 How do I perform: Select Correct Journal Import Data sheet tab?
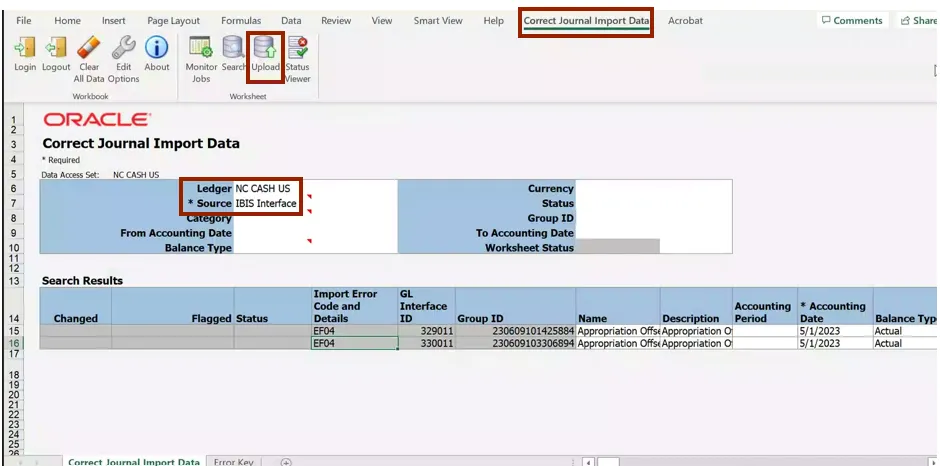point(134,462)
